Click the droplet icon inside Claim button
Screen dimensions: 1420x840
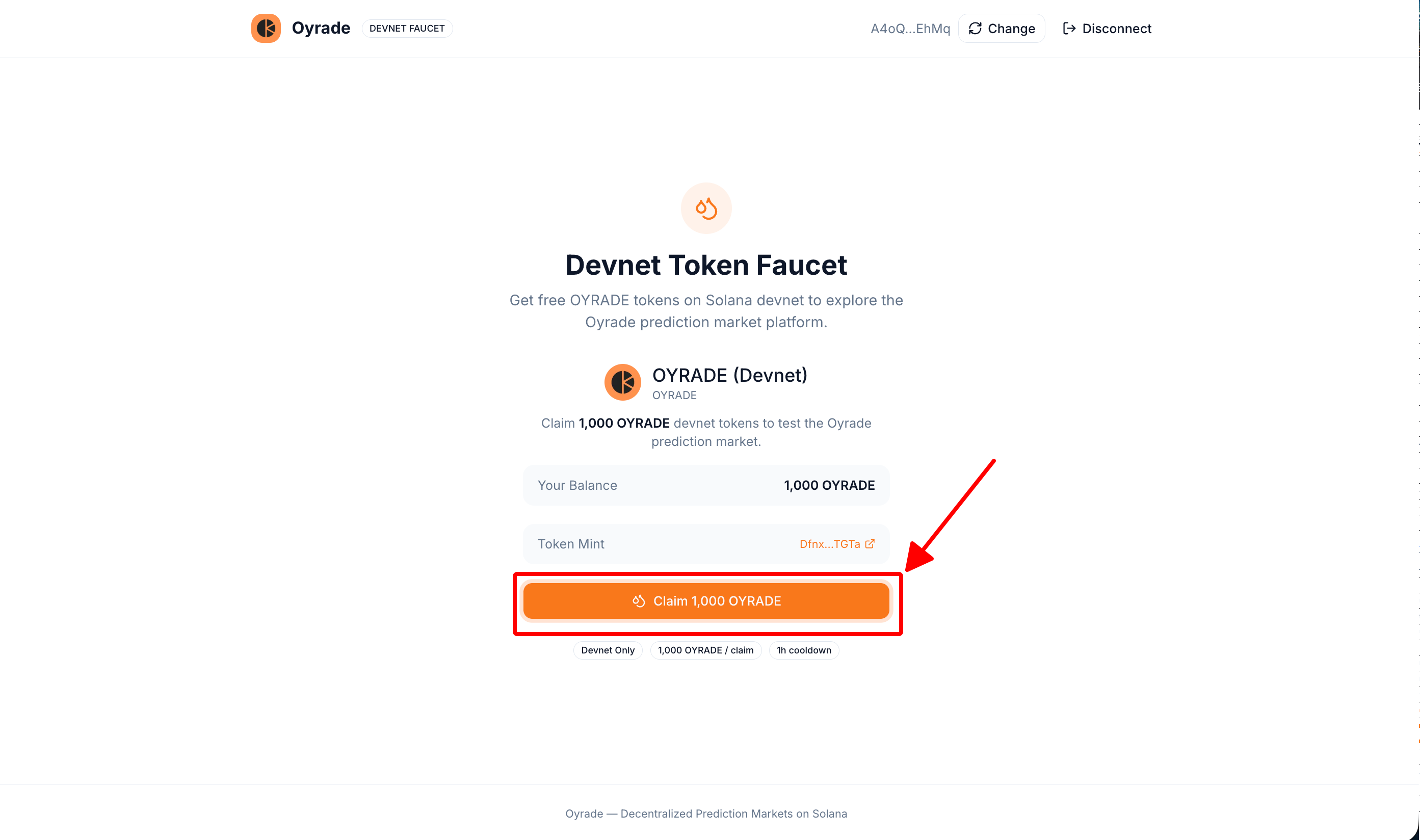coord(639,601)
